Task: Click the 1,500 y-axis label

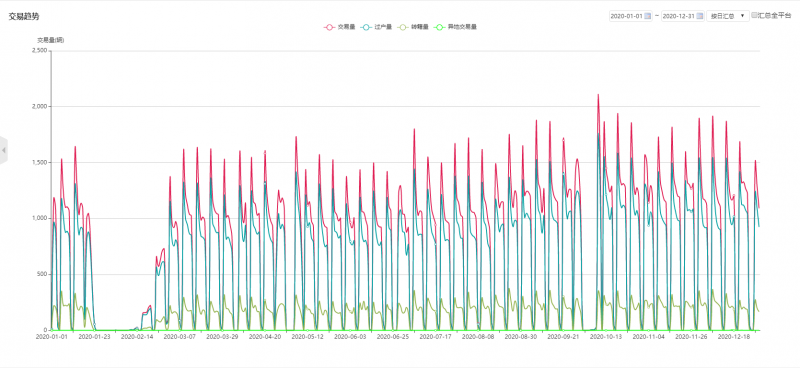Action: pos(39,162)
